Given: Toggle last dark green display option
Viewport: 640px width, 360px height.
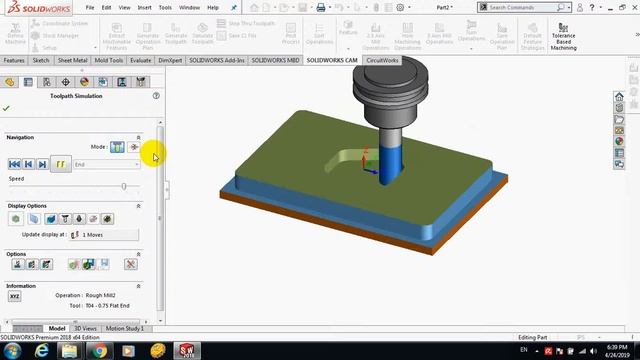Looking at the screenshot, I should [107, 219].
